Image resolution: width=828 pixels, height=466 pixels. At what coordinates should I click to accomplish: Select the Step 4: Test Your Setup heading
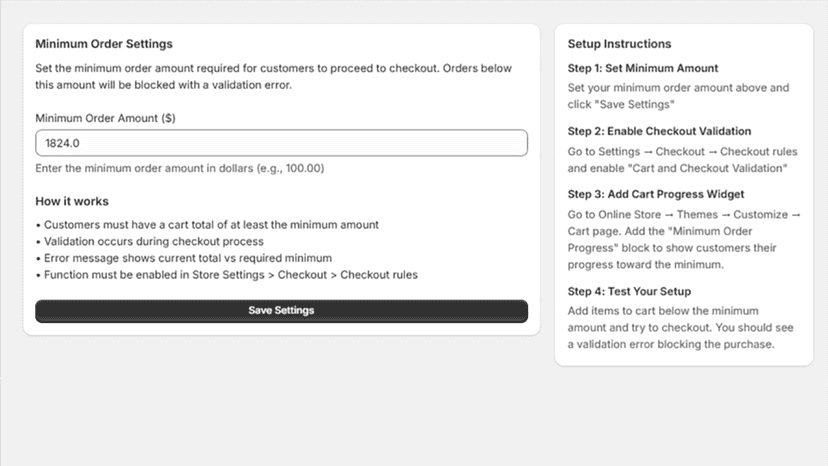tap(629, 291)
